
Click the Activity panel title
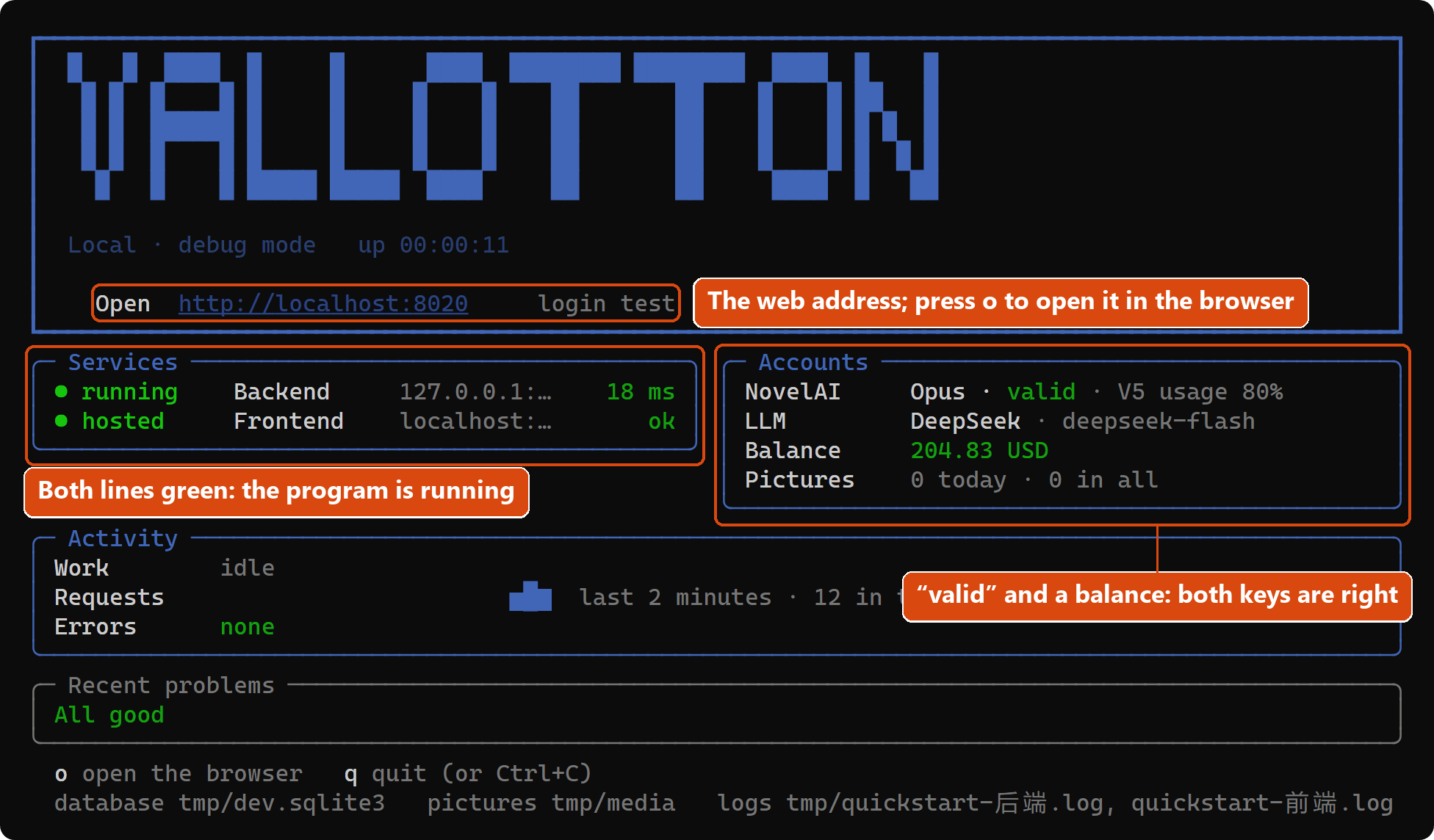[123, 538]
